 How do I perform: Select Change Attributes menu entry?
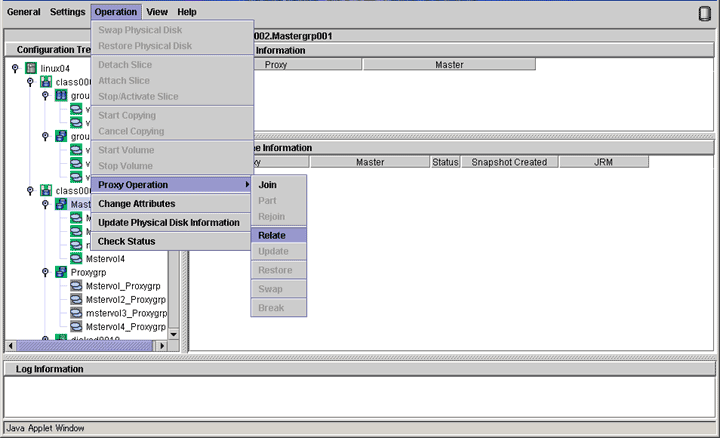point(136,204)
